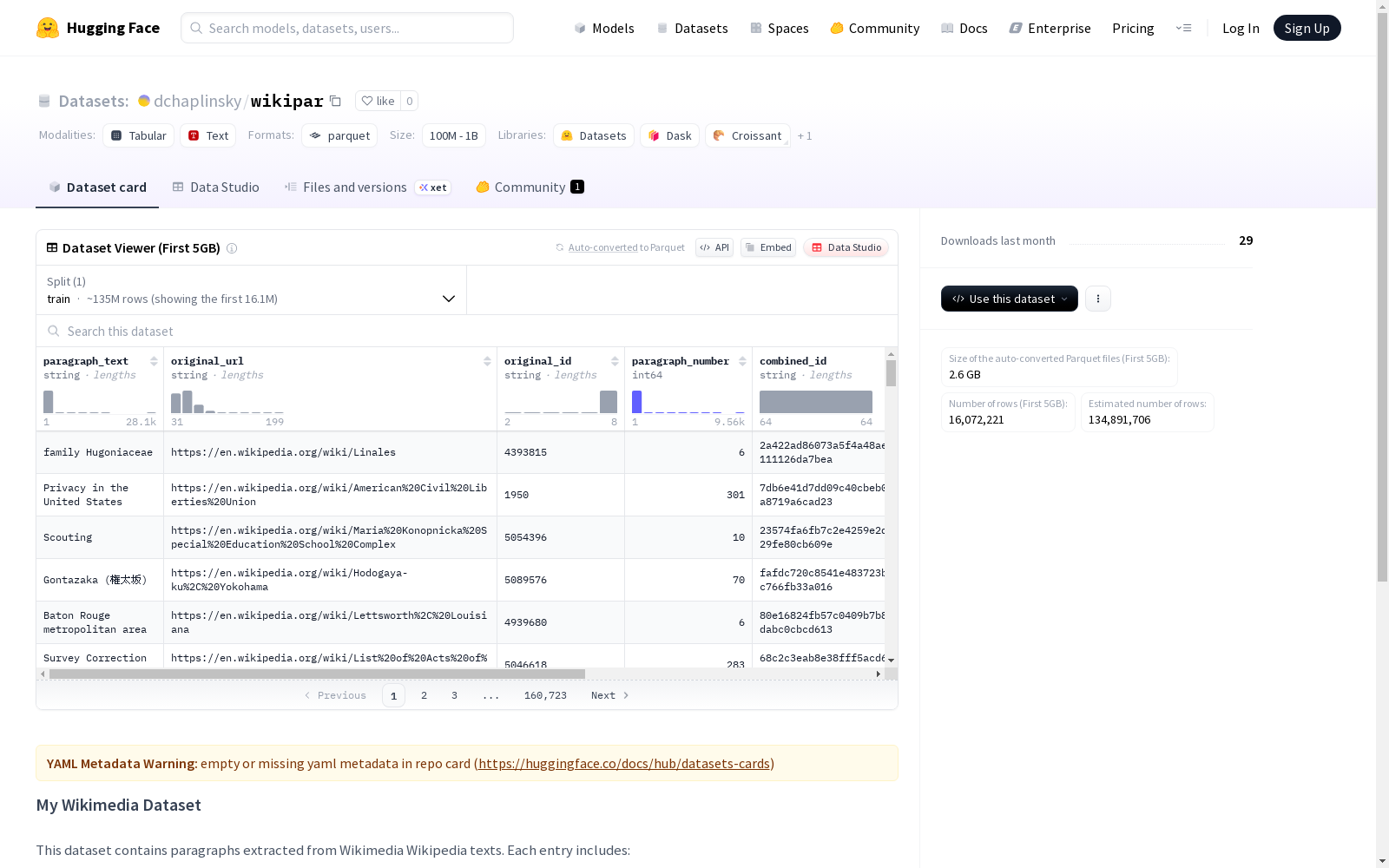Switch to the Dataset card tab
1389x868 pixels.
pos(97,187)
